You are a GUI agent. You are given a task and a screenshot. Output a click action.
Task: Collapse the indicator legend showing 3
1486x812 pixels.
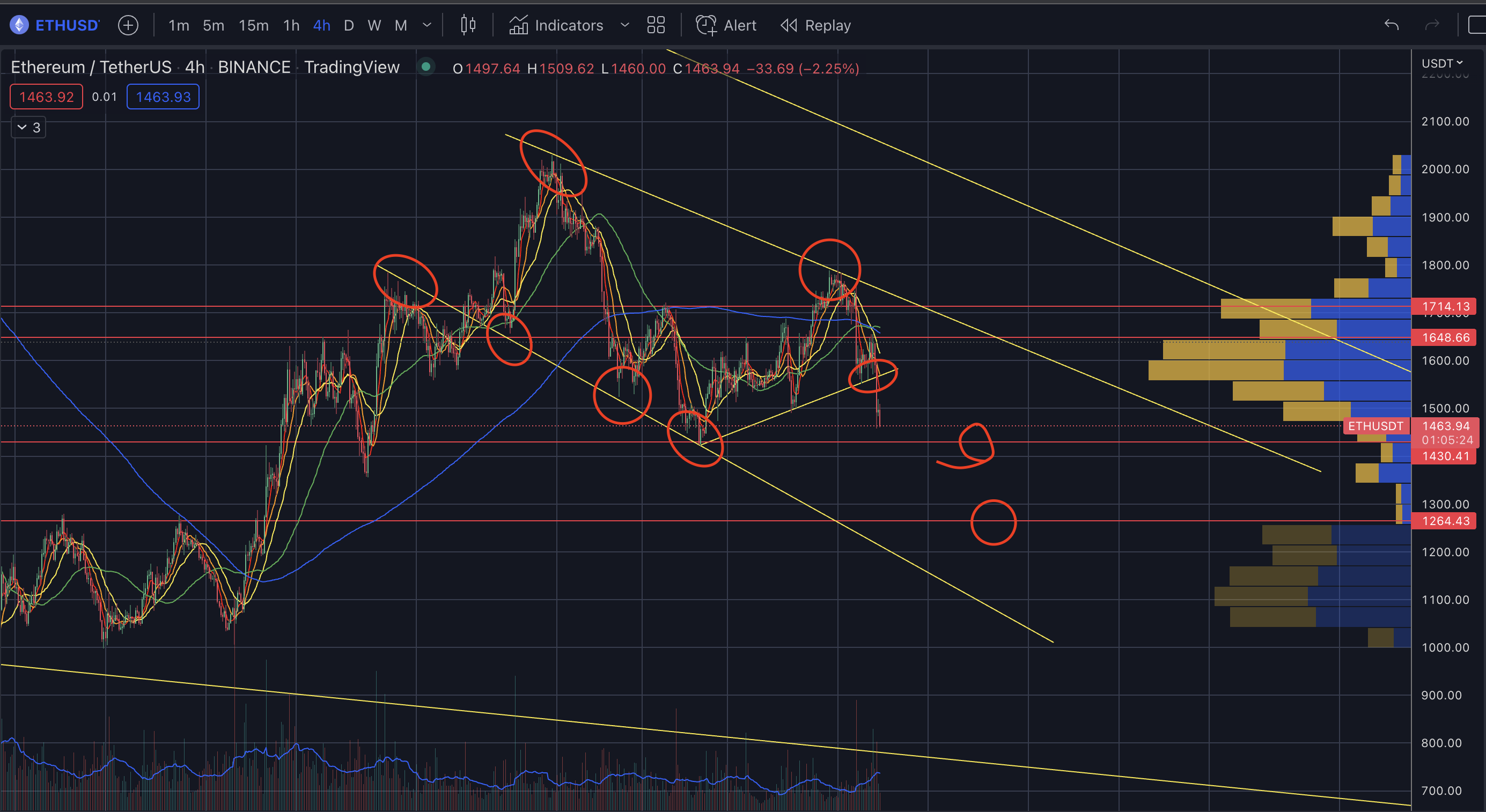(x=28, y=128)
